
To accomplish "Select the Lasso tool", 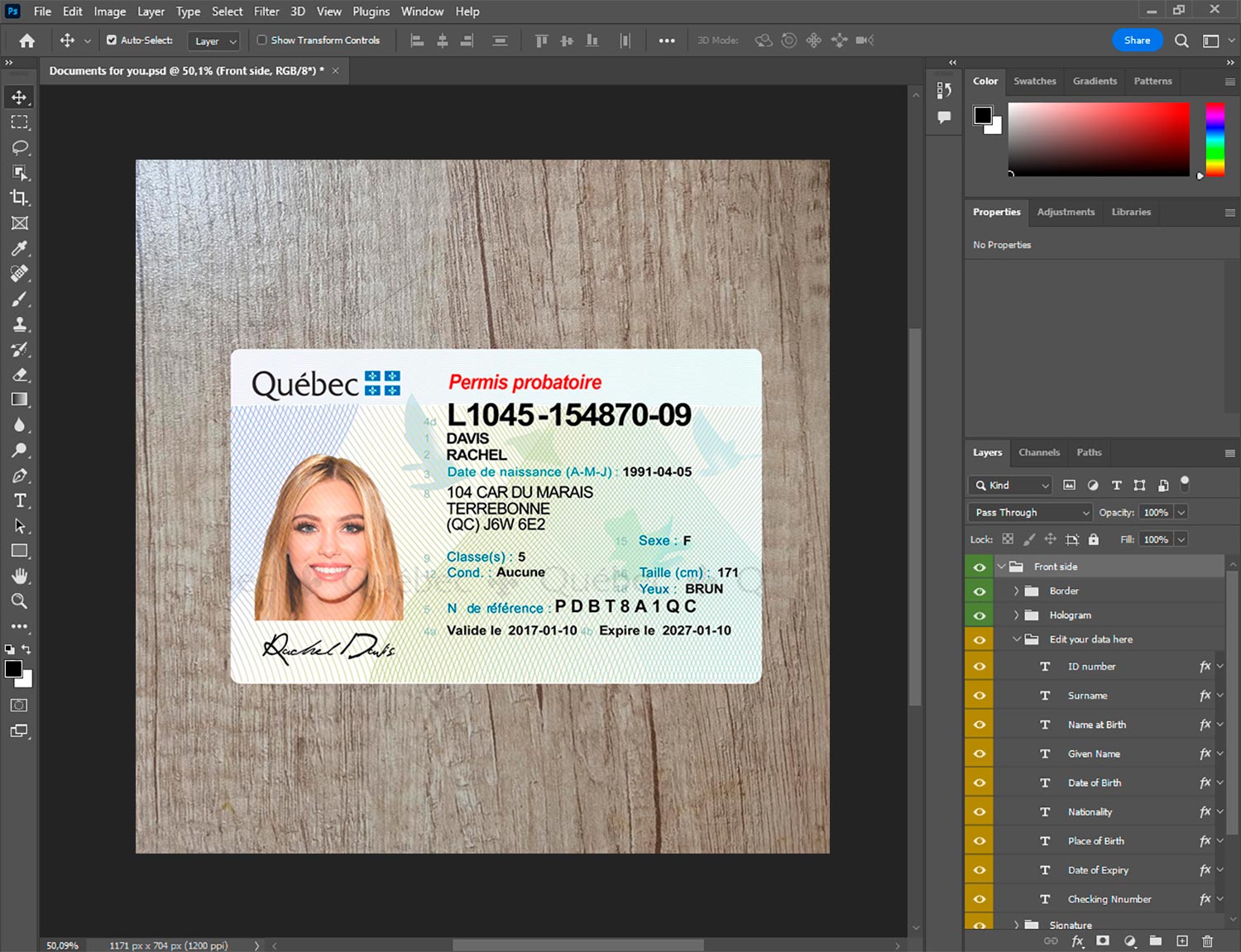I will 19,147.
